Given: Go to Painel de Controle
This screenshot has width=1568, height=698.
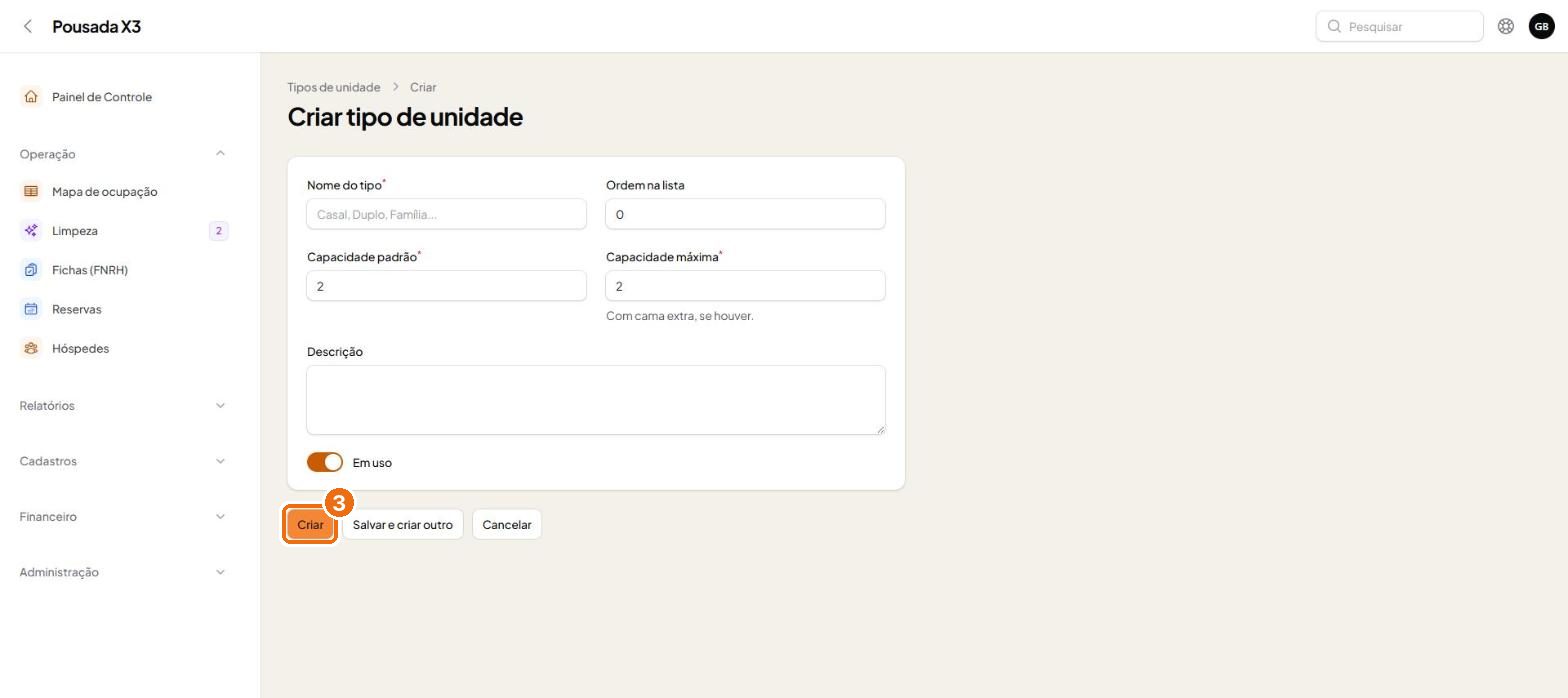Looking at the screenshot, I should pos(124,97).
